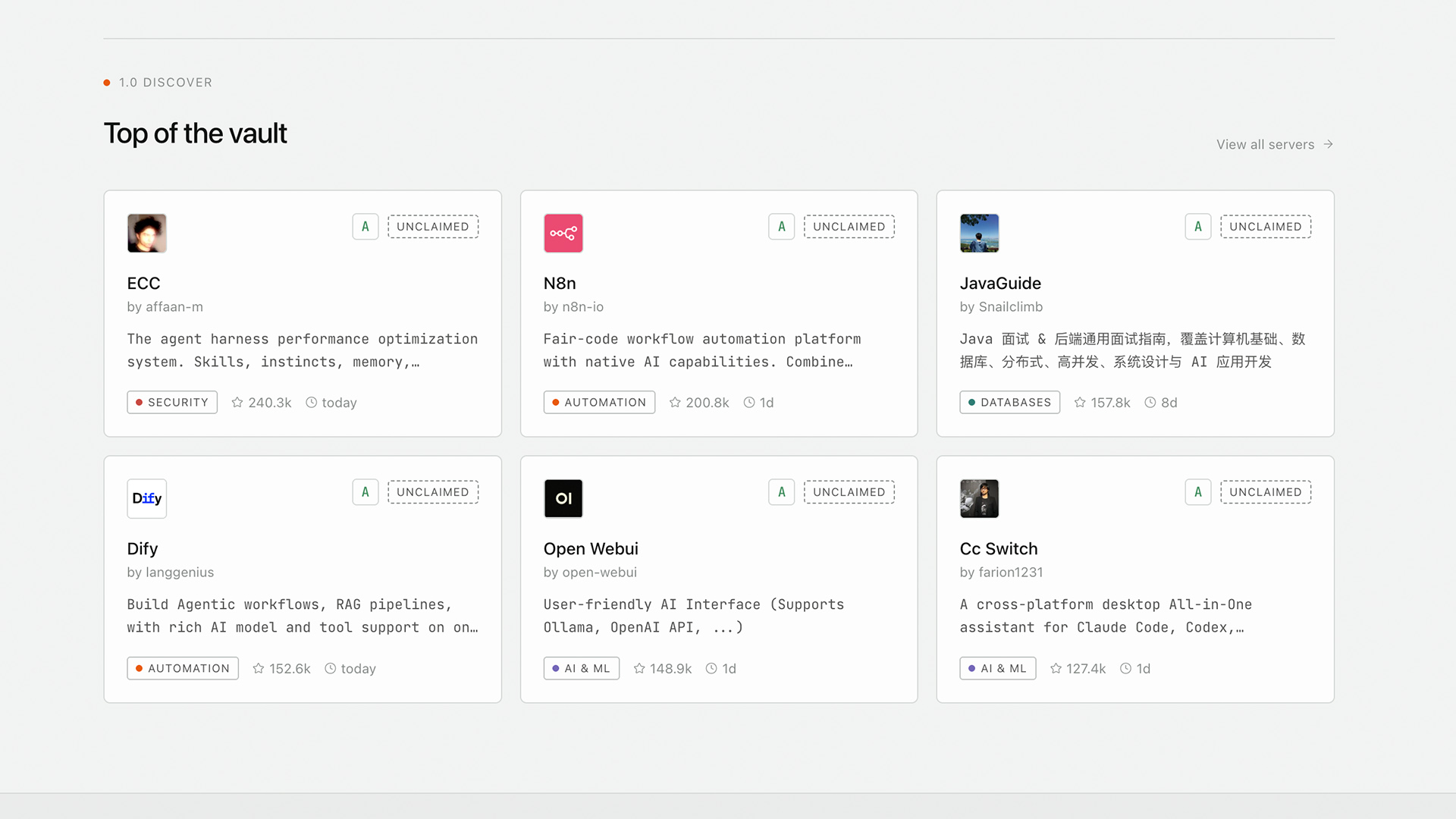Image resolution: width=1456 pixels, height=819 pixels.
Task: Click author text 'by affaan-m'
Action: tap(165, 307)
